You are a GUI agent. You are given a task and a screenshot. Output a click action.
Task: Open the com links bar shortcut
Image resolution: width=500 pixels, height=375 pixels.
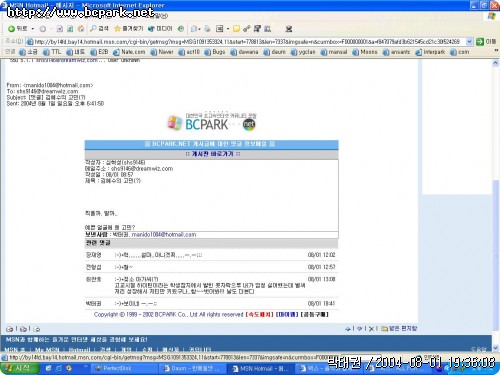click(460, 52)
